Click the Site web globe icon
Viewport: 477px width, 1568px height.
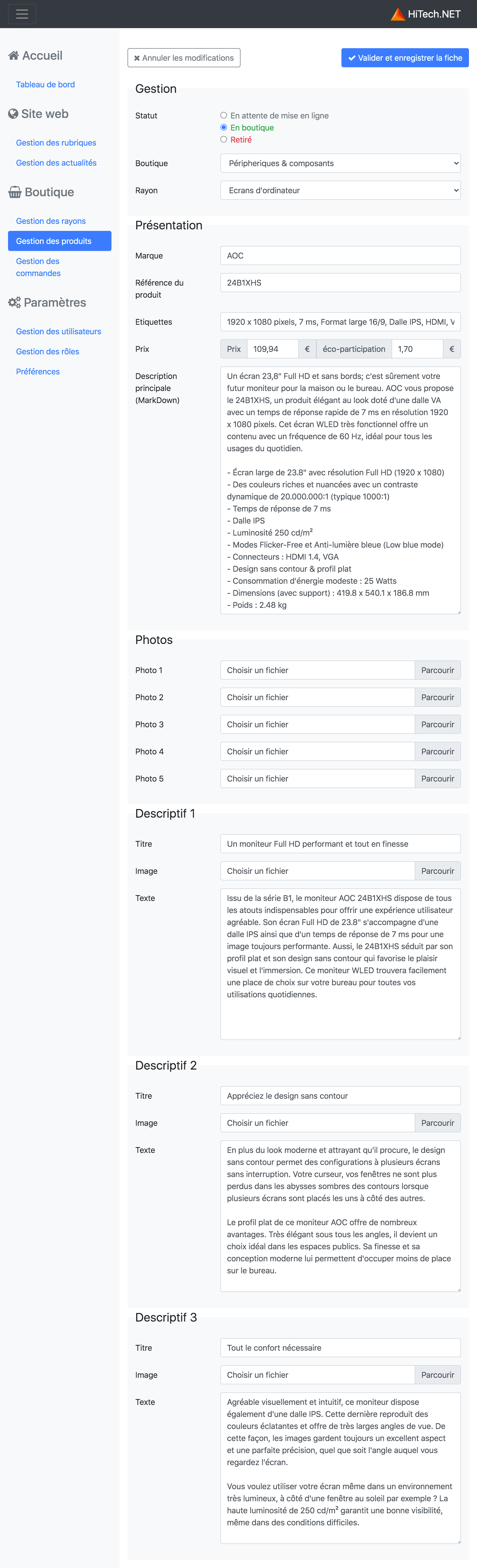pos(13,114)
